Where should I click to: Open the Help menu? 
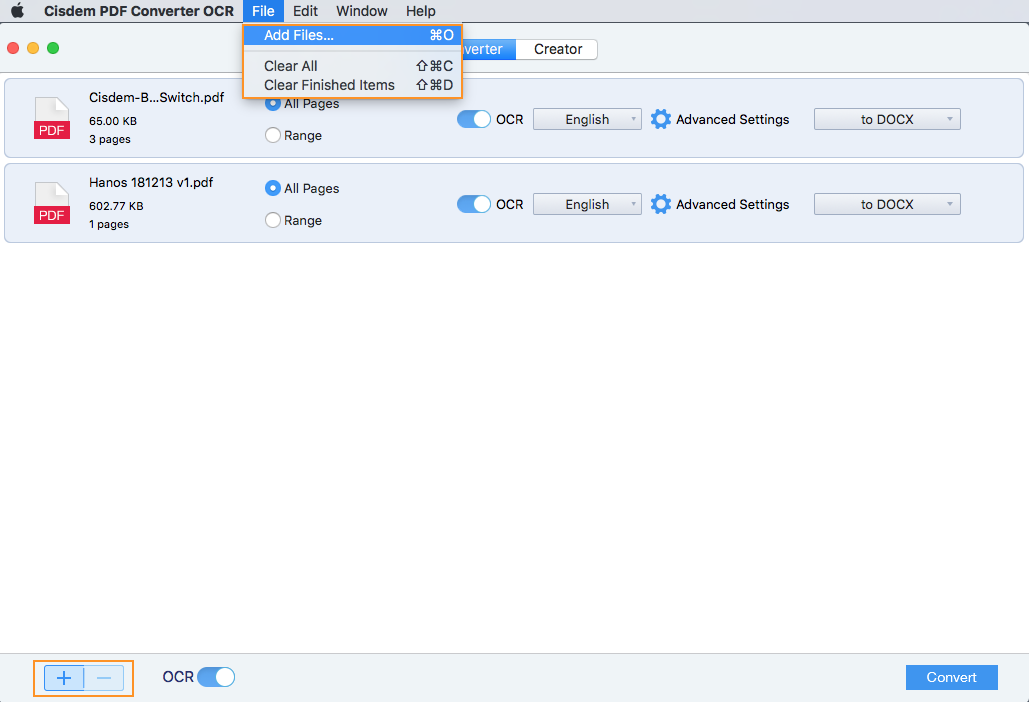(420, 10)
